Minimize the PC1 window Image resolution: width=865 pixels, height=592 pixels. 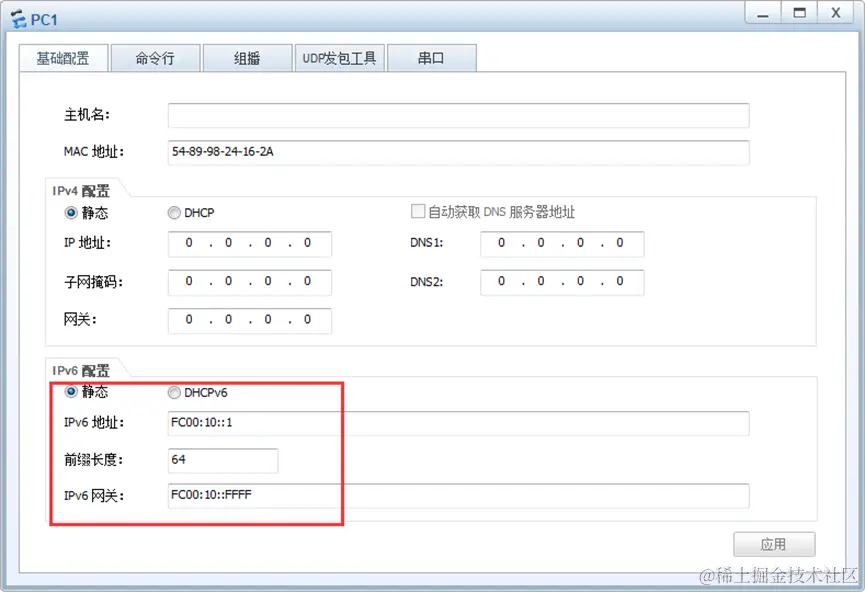pos(762,13)
